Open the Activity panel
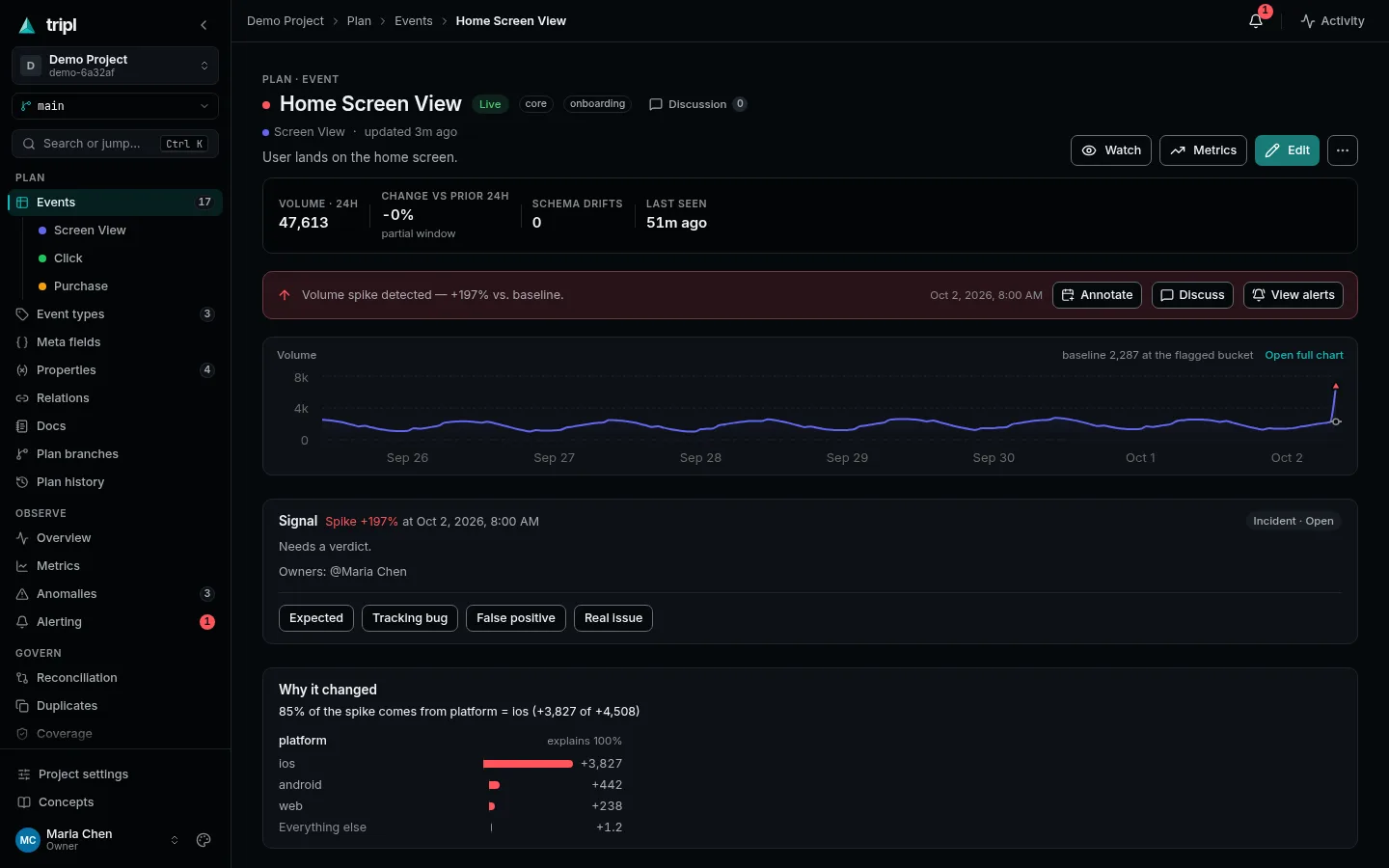Image resolution: width=1389 pixels, height=868 pixels. click(1332, 20)
